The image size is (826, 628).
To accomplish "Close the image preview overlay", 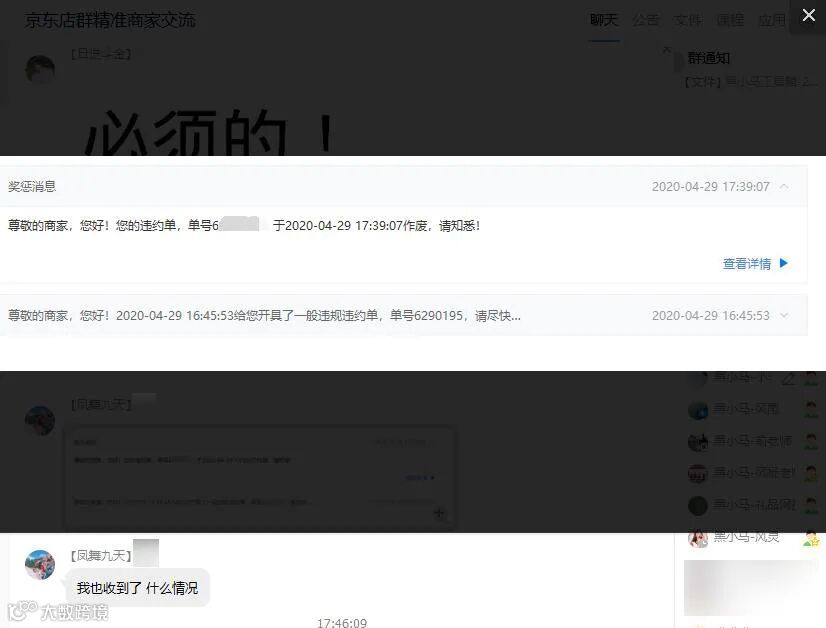I will tap(808, 16).
